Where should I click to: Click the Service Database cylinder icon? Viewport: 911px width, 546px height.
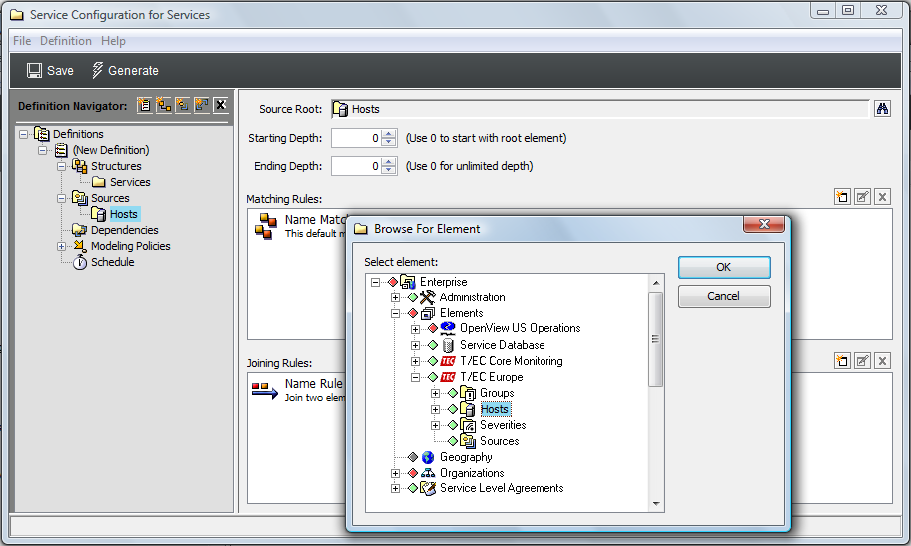pyautogui.click(x=448, y=345)
